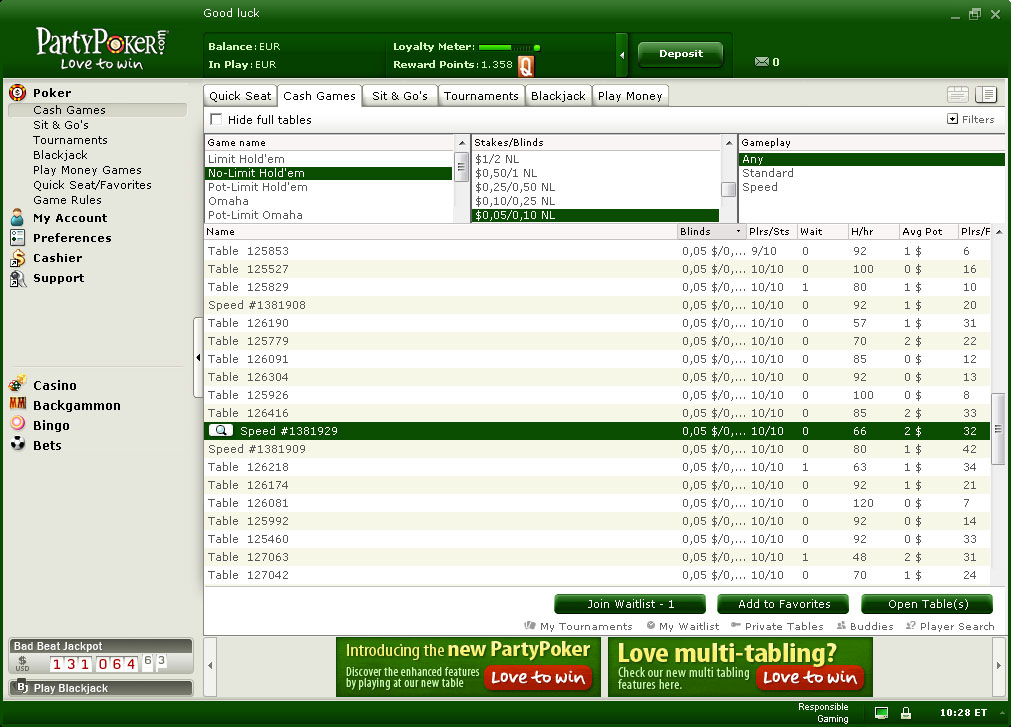Open the Support agent icon
The height and width of the screenshot is (727, 1011).
pyautogui.click(x=17, y=278)
